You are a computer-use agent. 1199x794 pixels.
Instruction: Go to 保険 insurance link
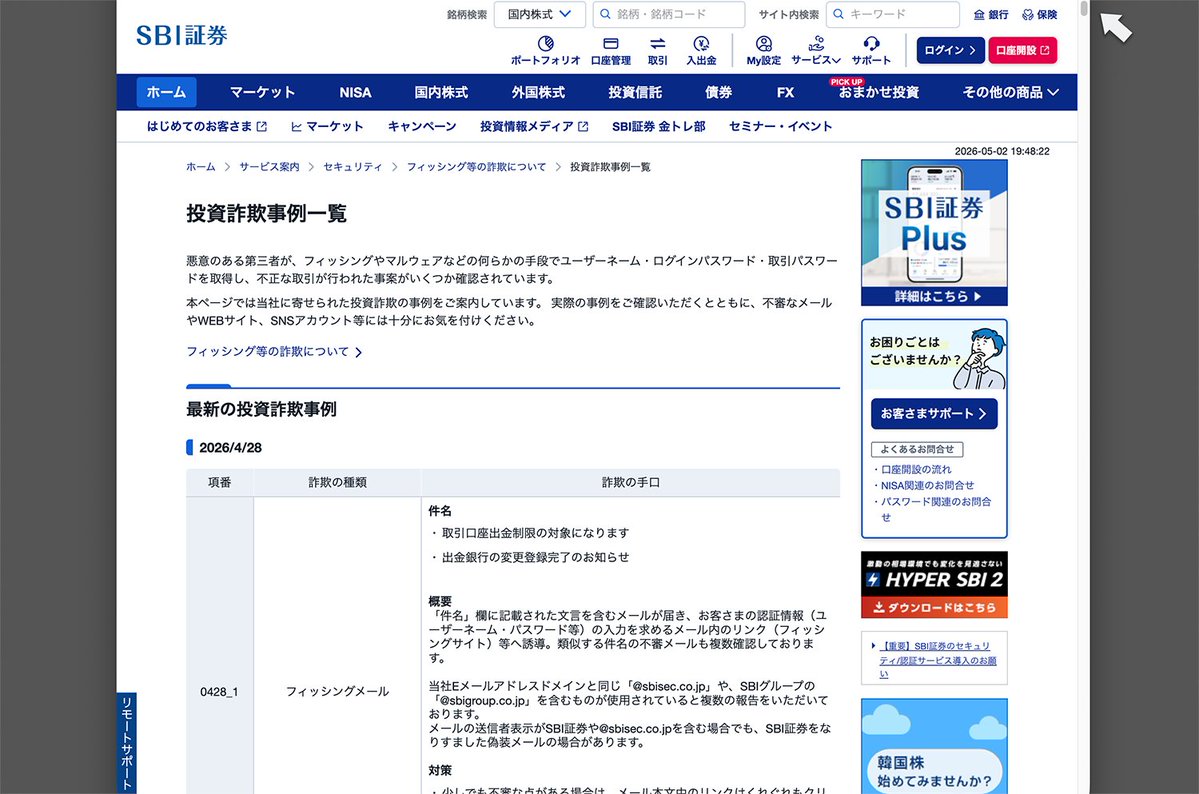click(x=1039, y=15)
